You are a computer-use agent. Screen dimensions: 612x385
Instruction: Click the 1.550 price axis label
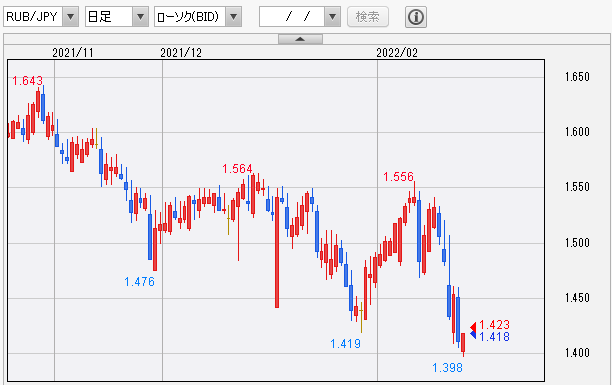tap(577, 187)
